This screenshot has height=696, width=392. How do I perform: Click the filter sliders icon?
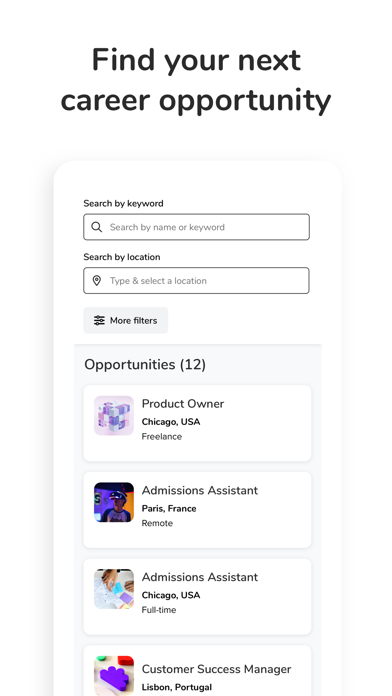tap(99, 320)
